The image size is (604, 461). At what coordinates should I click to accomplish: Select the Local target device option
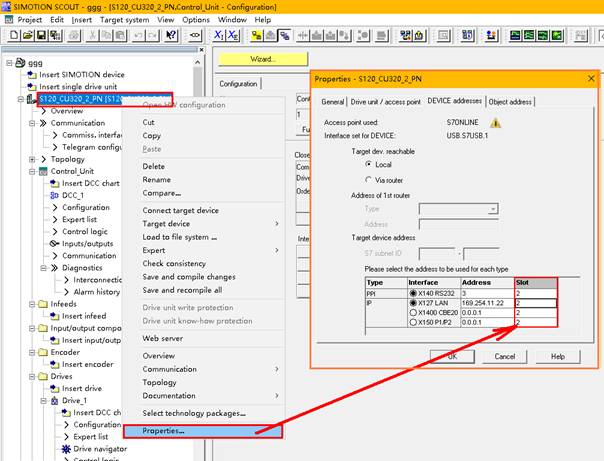tap(370, 164)
